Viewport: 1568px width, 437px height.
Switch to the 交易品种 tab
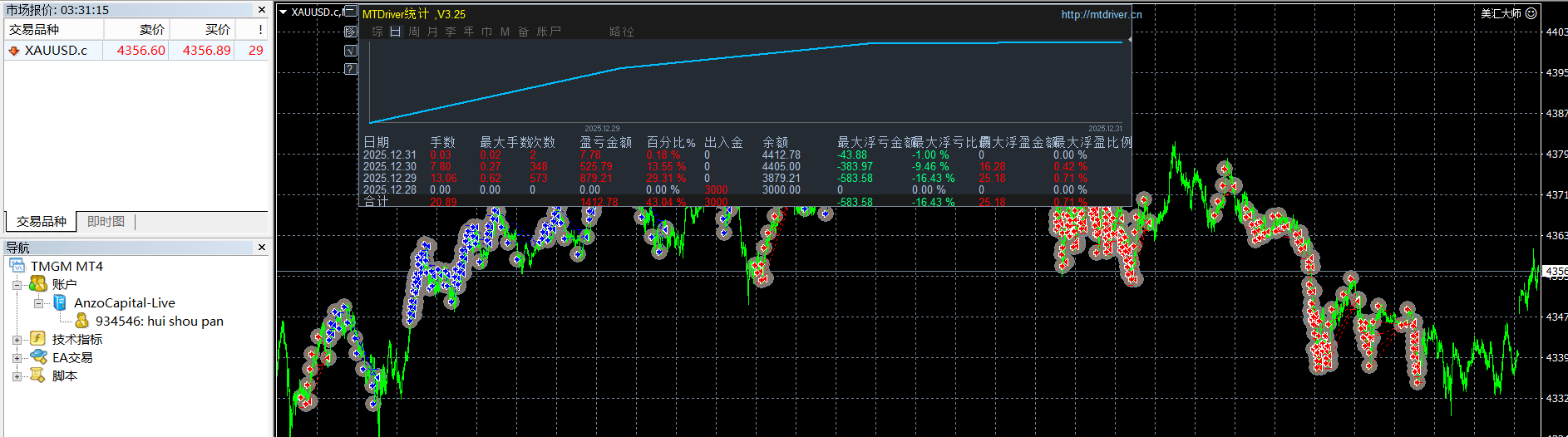42,222
